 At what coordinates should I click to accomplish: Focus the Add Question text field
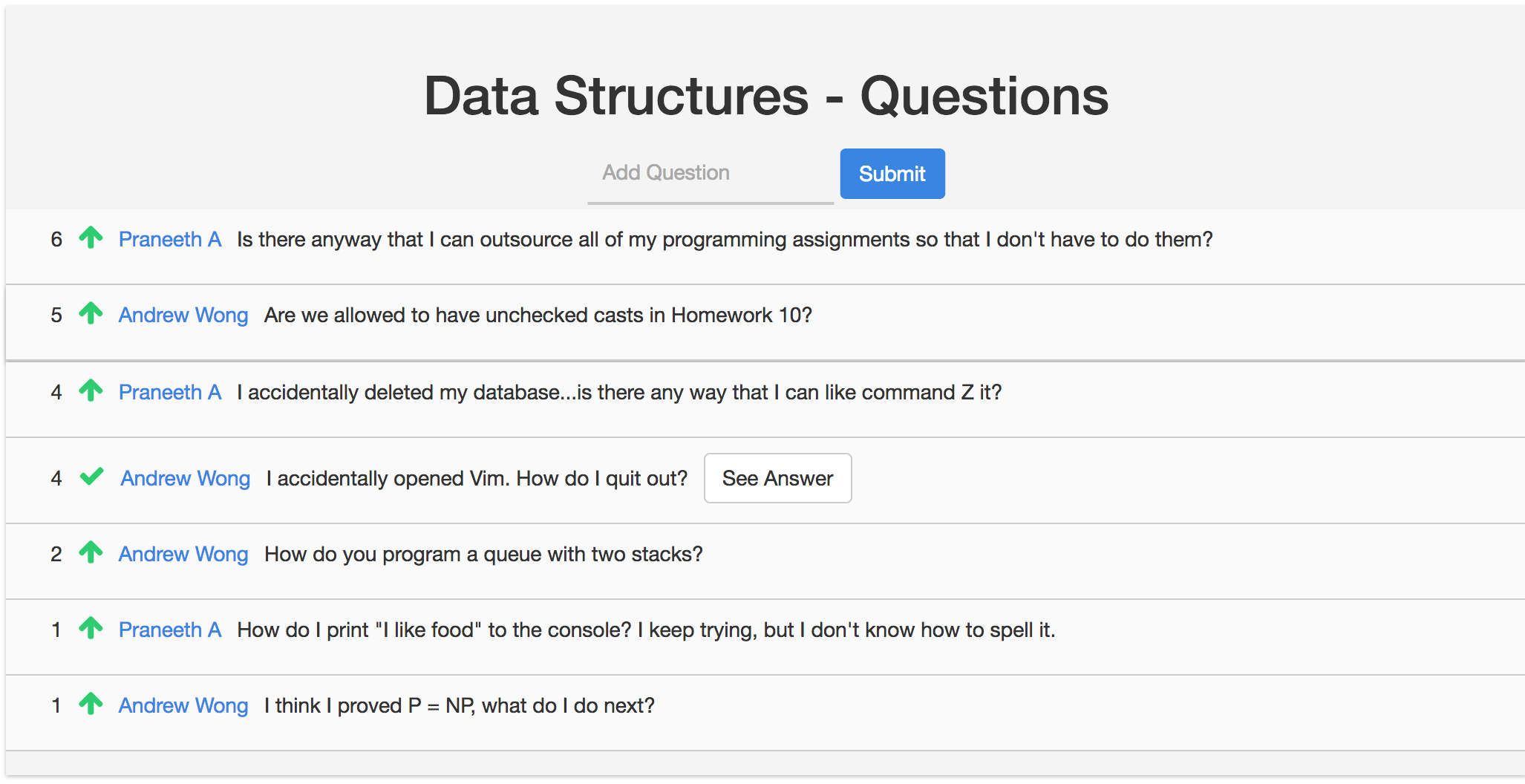pyautogui.click(x=710, y=174)
